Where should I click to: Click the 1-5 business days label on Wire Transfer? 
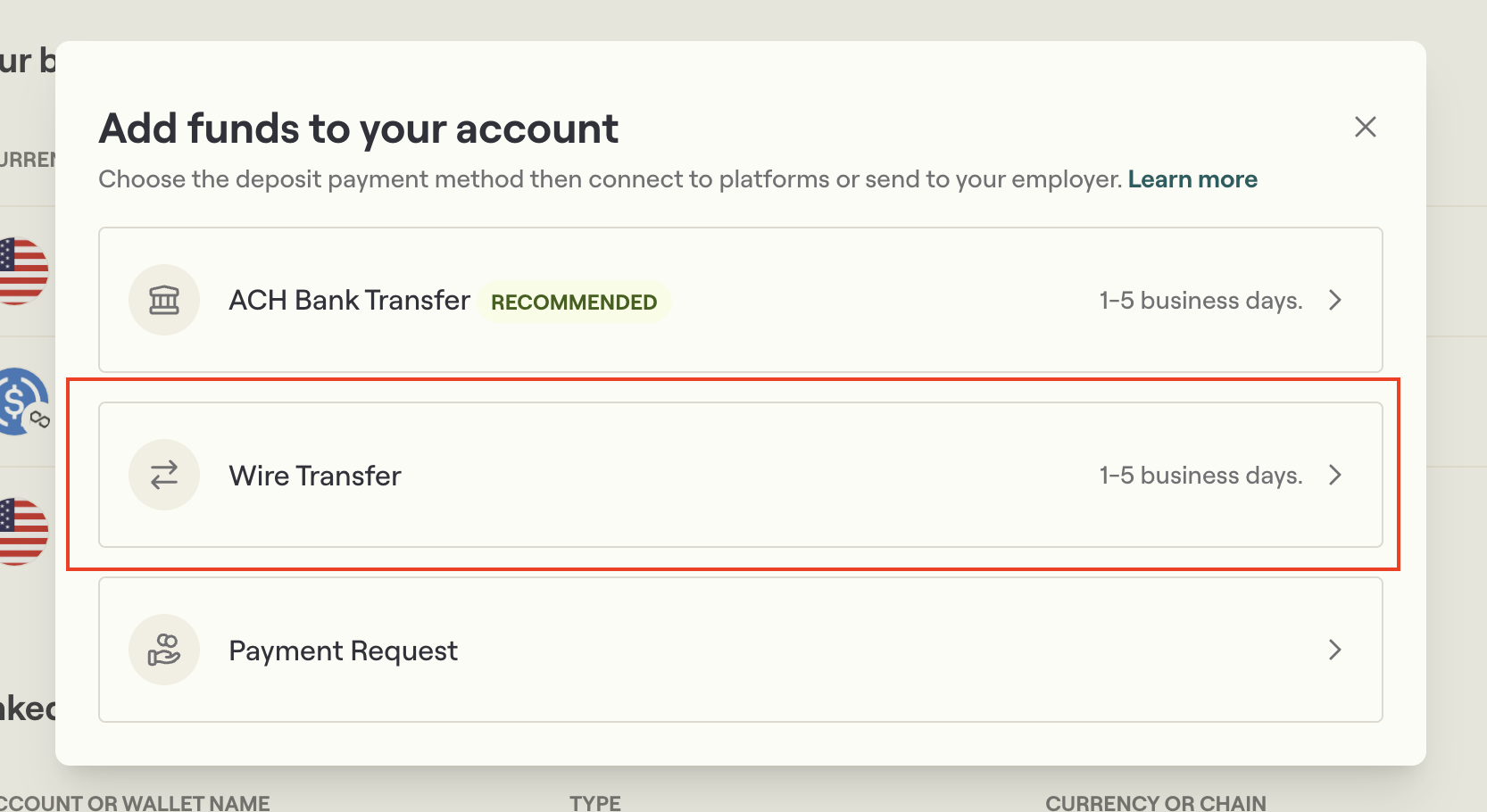click(x=1200, y=475)
